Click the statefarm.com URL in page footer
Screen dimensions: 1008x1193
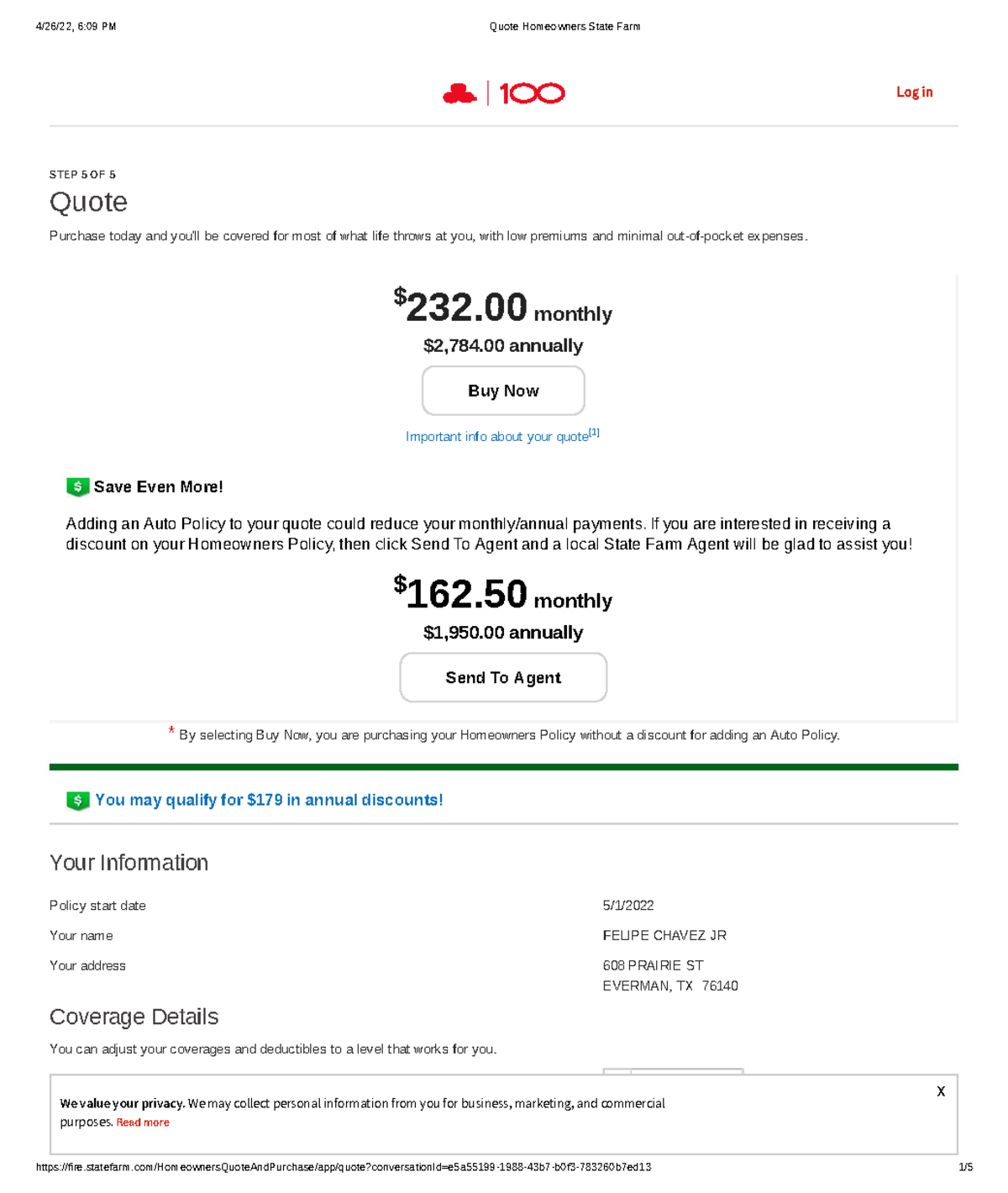(344, 1167)
